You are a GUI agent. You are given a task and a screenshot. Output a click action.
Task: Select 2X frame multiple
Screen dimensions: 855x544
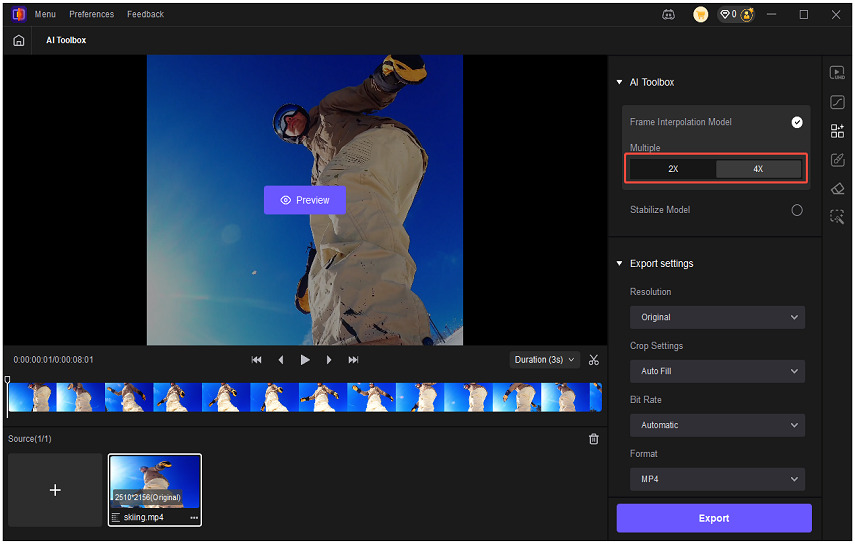click(673, 169)
